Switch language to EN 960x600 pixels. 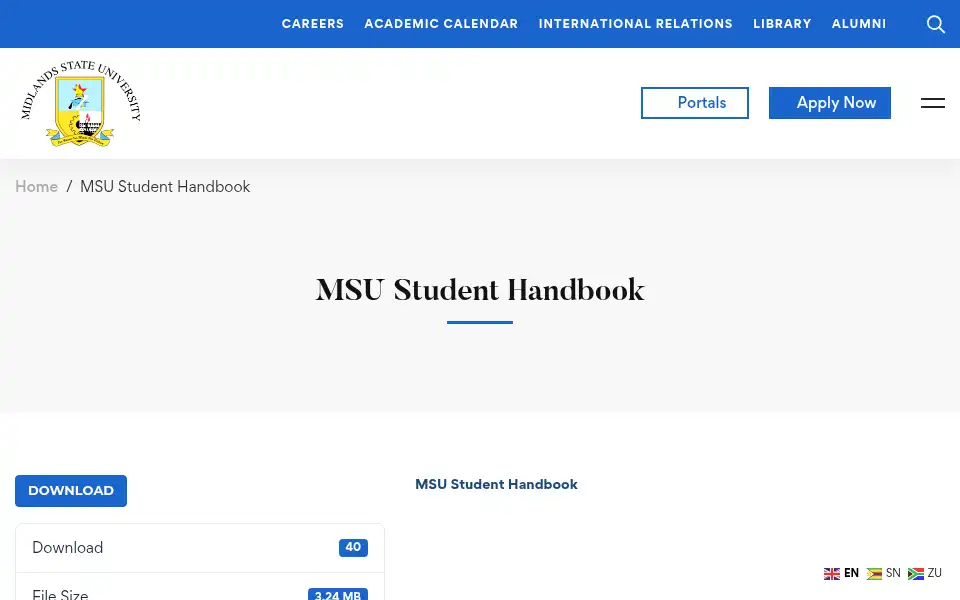pyautogui.click(x=851, y=574)
